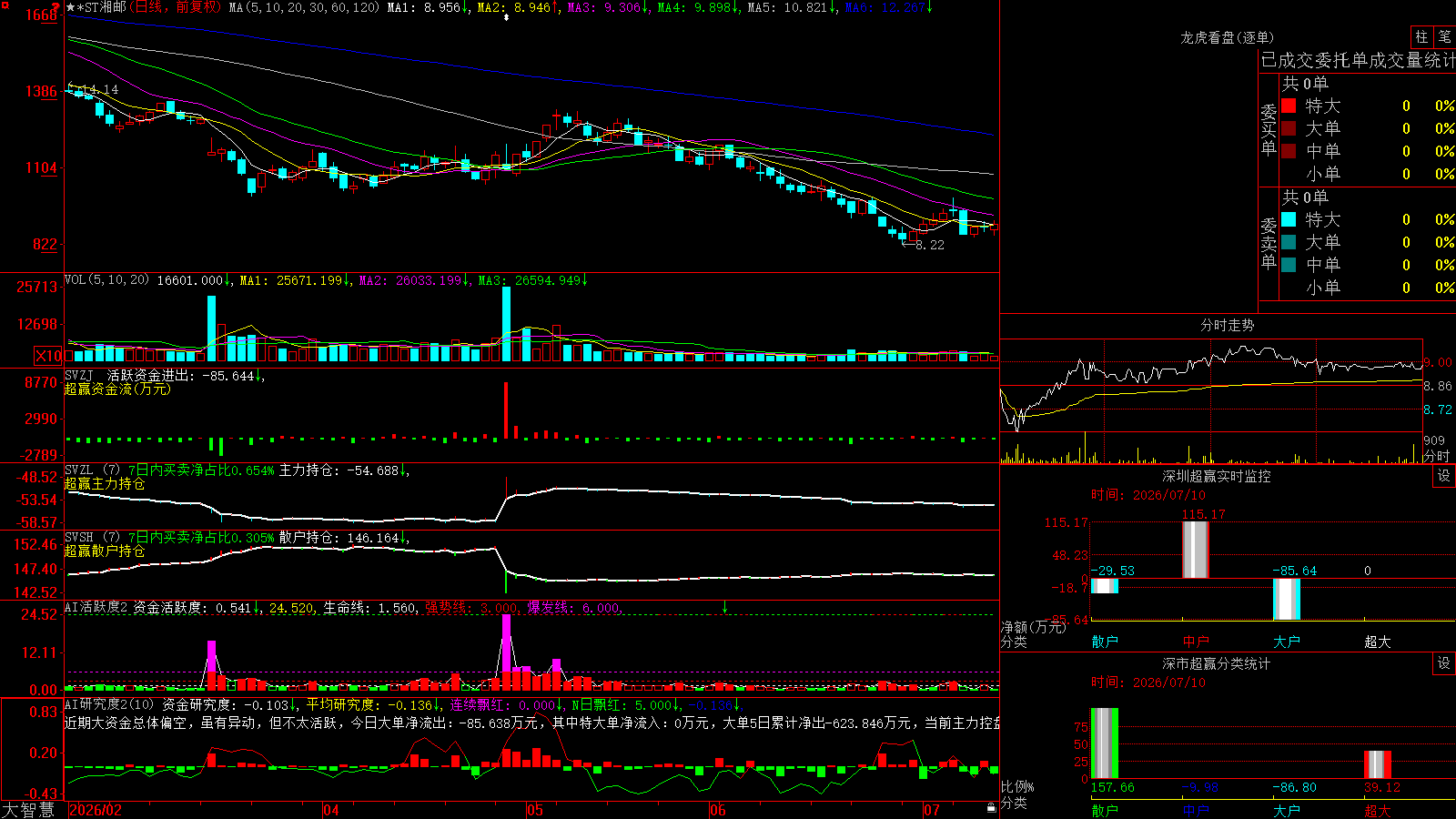Click the 委卖单 section label
The height and width of the screenshot is (819, 1456).
(1269, 244)
